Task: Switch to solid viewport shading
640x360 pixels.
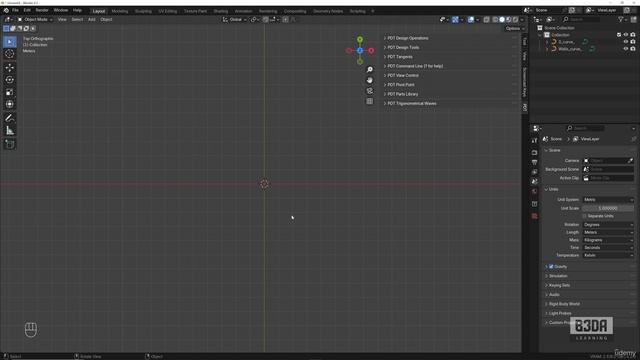Action: pyautogui.click(x=502, y=20)
